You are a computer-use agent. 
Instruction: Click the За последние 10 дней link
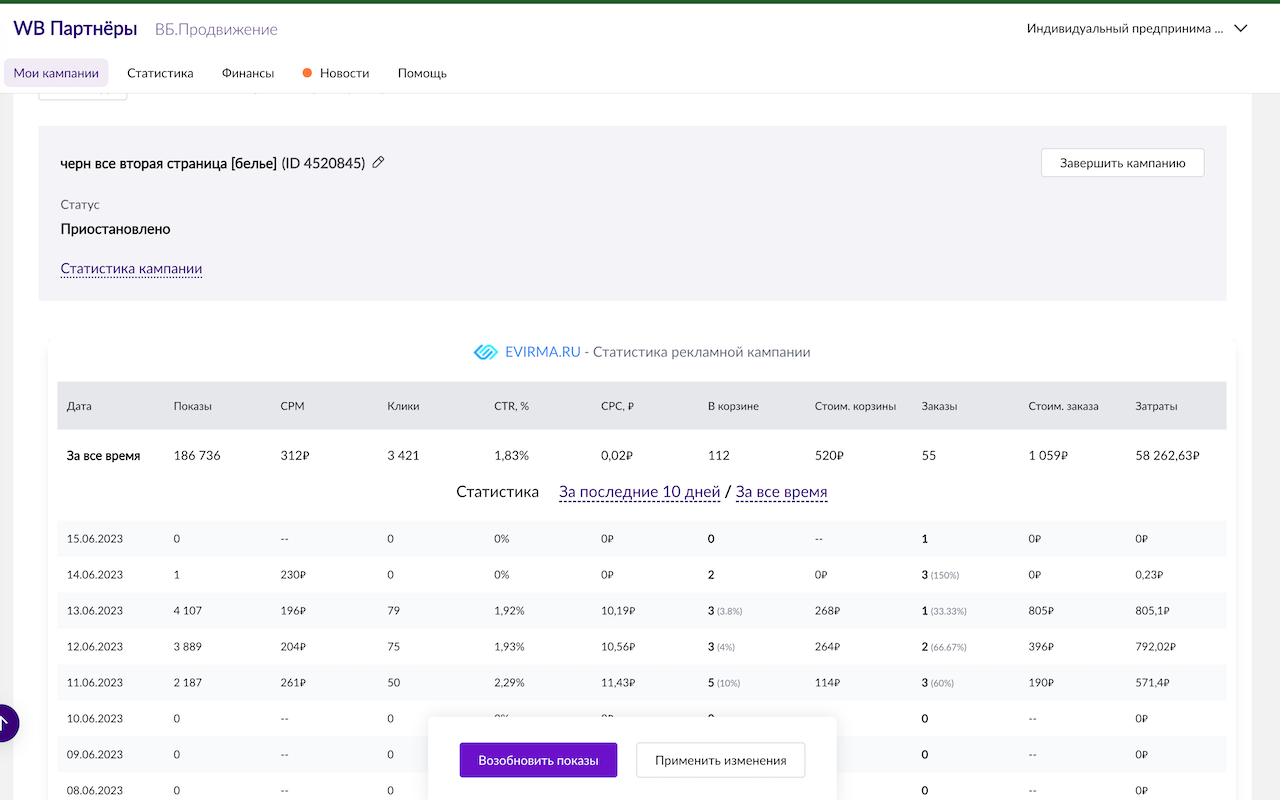tap(639, 491)
